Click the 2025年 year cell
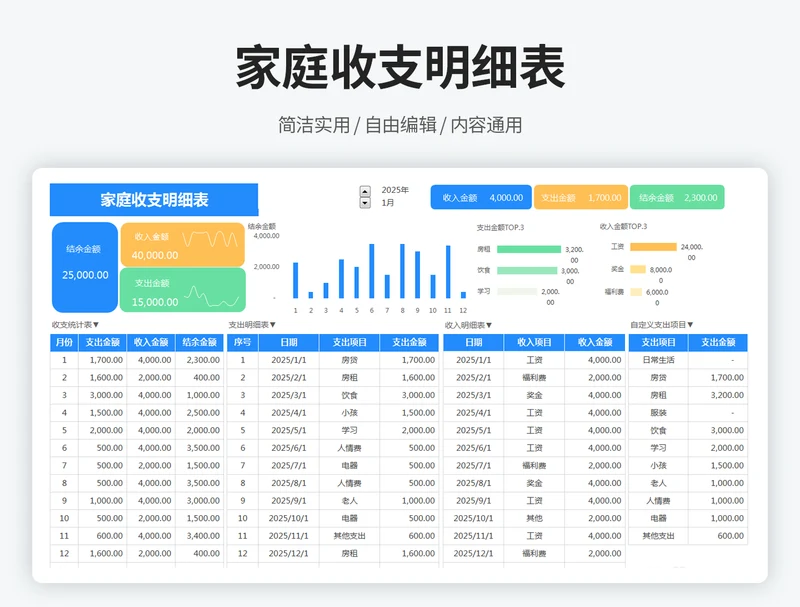 pyautogui.click(x=395, y=190)
